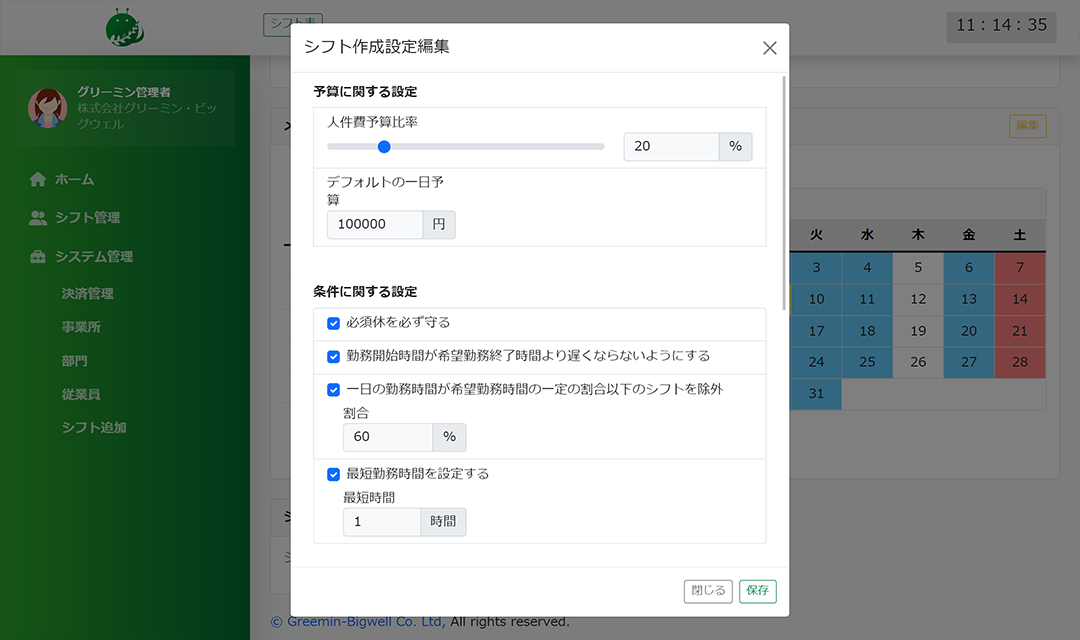Click the people icon beside シフト管理
1080x640 pixels.
(38, 218)
